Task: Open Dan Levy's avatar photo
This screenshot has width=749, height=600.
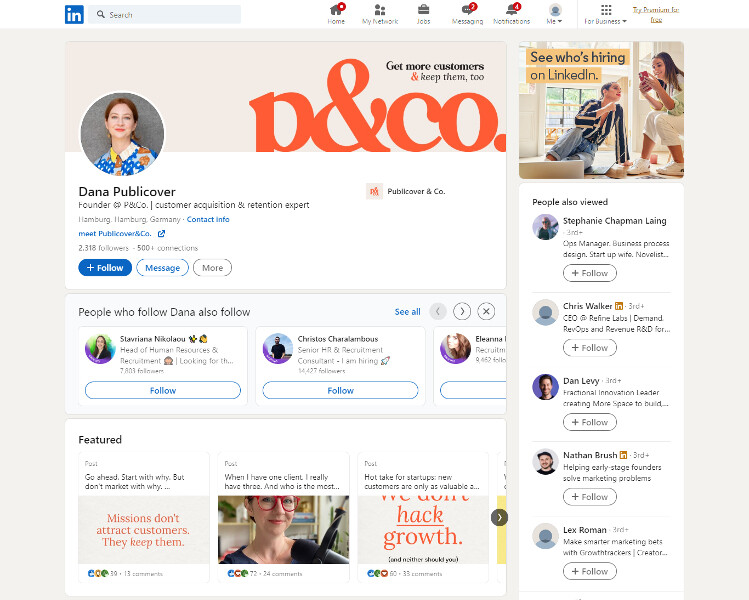Action: click(546, 387)
